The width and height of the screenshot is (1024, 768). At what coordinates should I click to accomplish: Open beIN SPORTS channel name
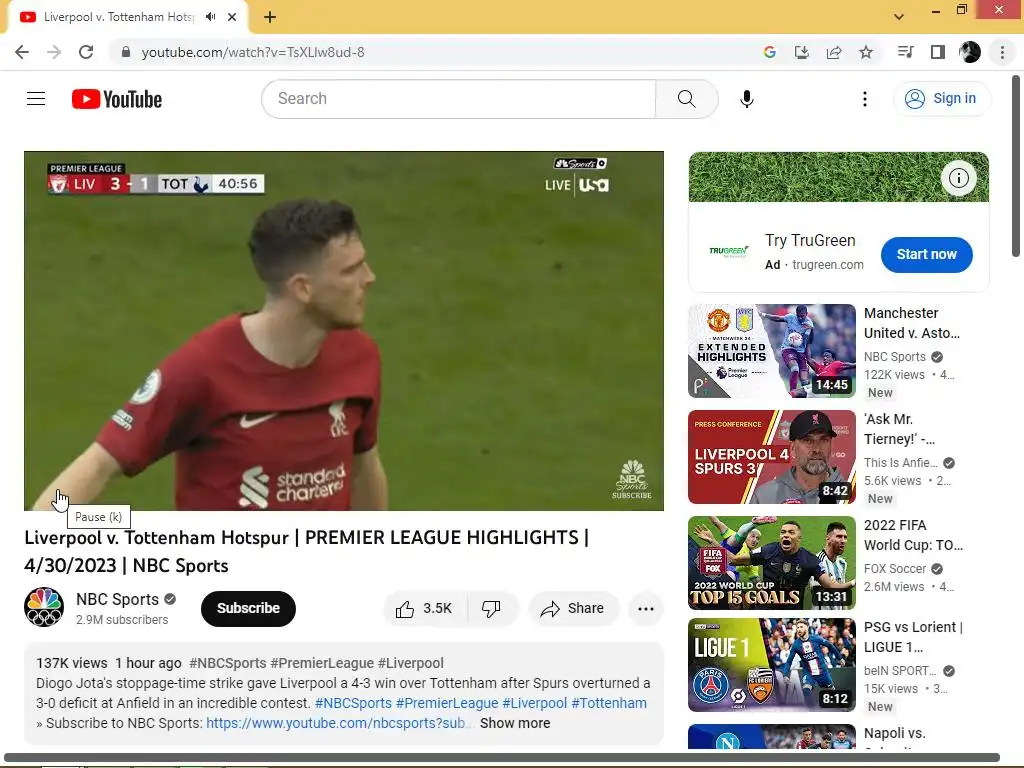coord(900,671)
